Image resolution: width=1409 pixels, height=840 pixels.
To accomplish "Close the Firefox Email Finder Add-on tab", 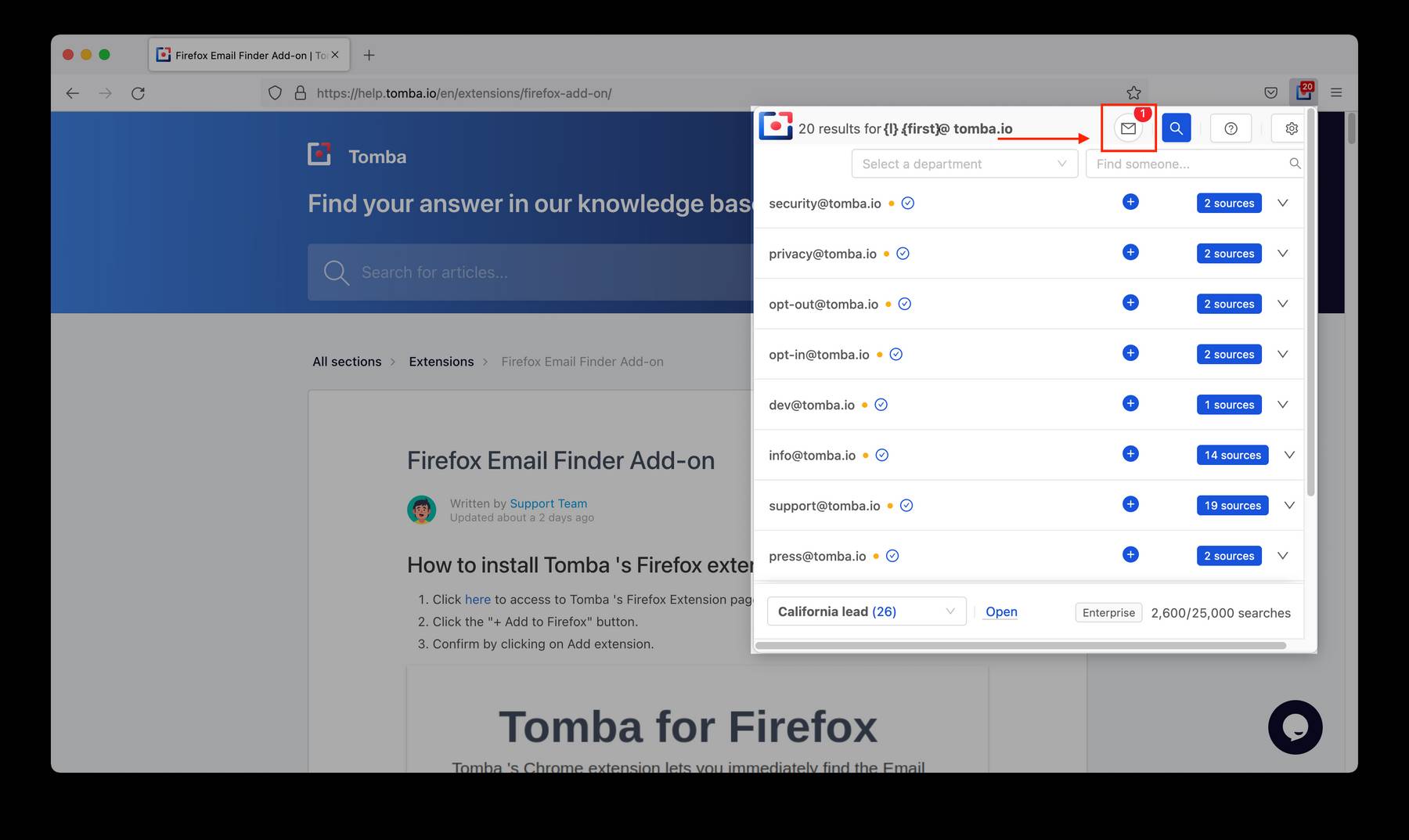I will pos(335,55).
